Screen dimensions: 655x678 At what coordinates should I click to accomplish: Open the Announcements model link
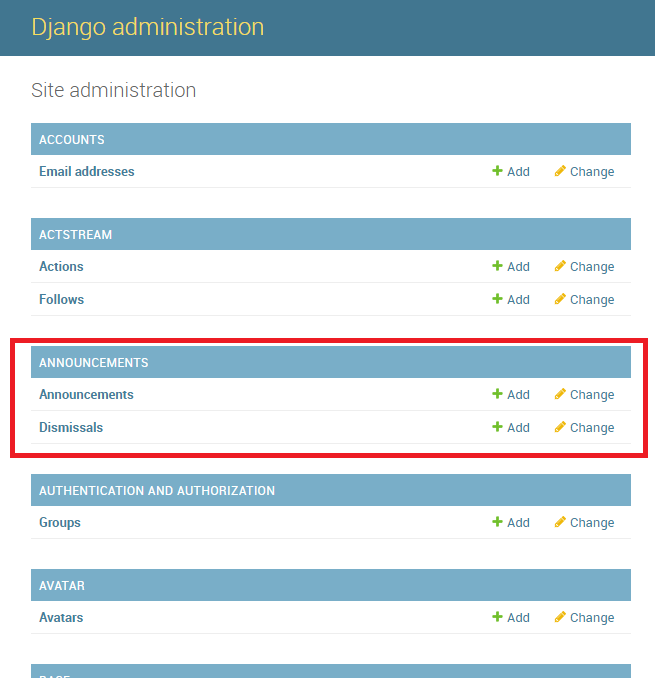(x=86, y=395)
